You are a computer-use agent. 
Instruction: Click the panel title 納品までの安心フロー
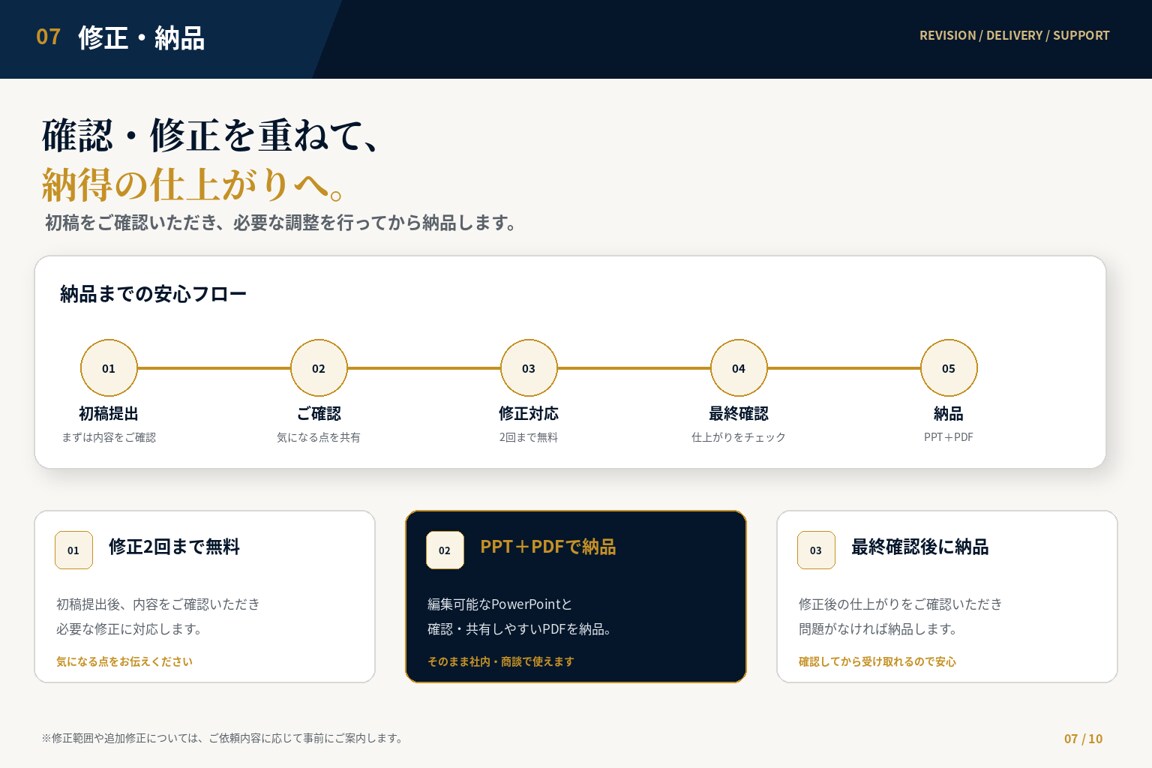(153, 294)
